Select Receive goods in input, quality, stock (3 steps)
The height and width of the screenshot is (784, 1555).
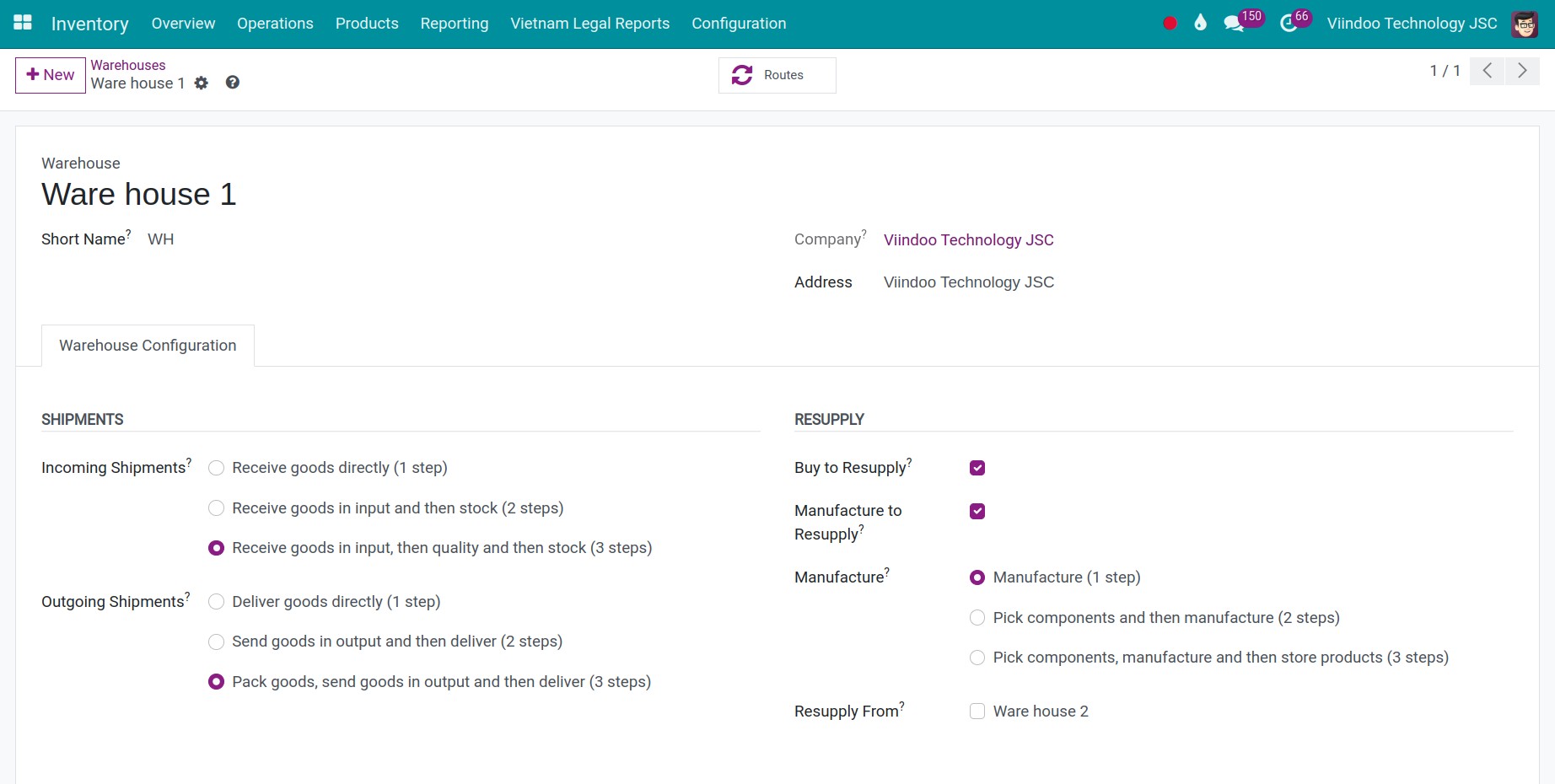[217, 548]
